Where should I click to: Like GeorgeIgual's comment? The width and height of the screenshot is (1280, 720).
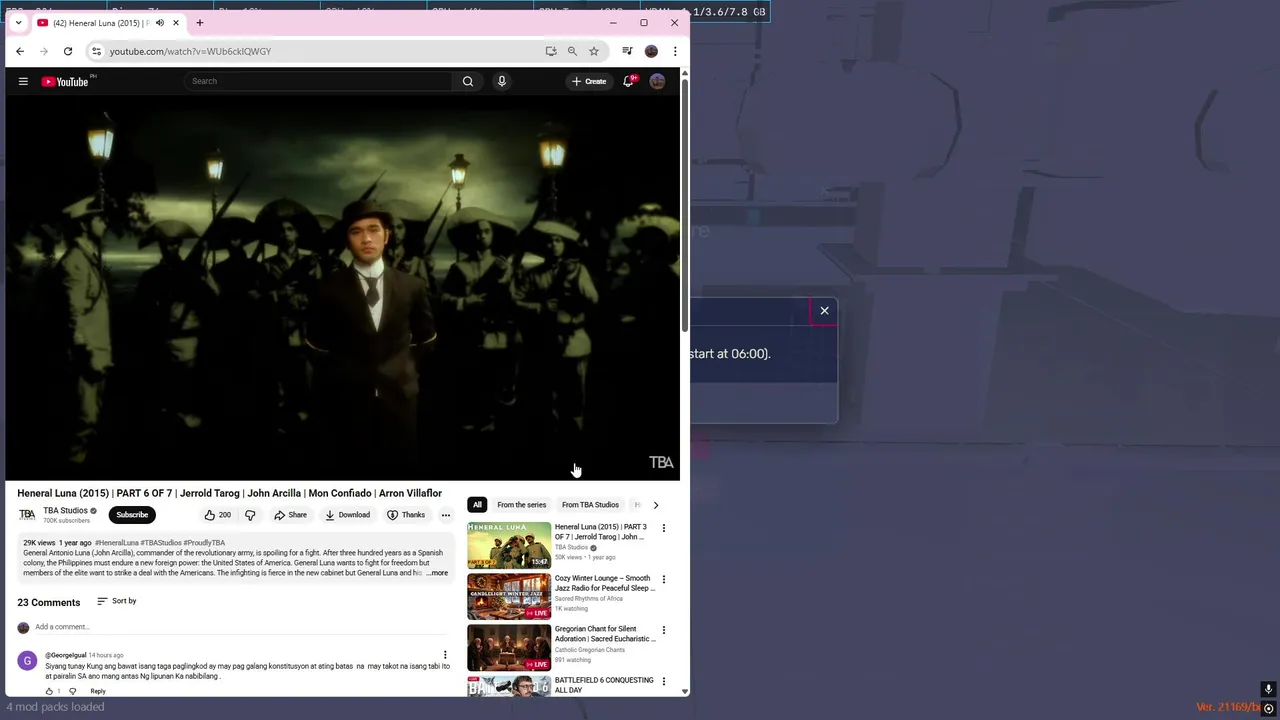[x=49, y=691]
